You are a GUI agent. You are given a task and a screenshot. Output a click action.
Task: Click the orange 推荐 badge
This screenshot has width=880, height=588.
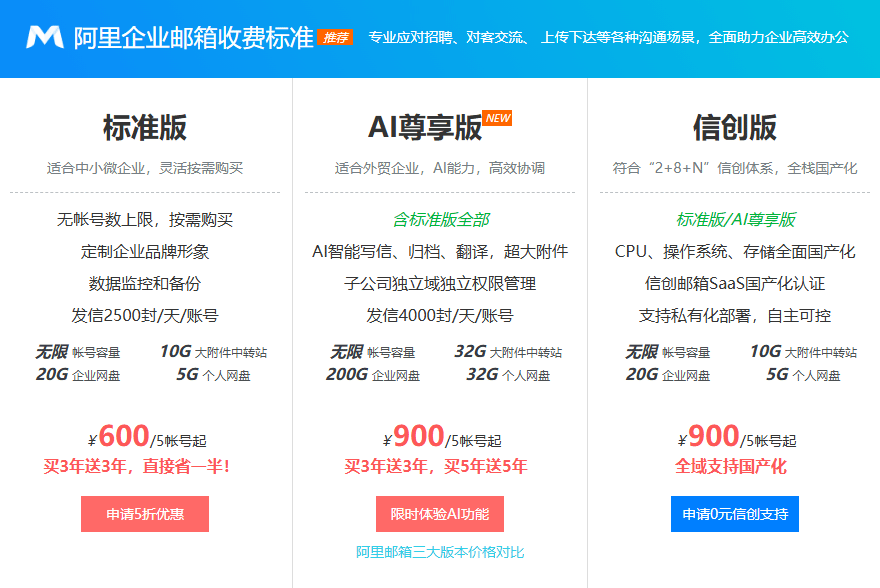tap(335, 38)
